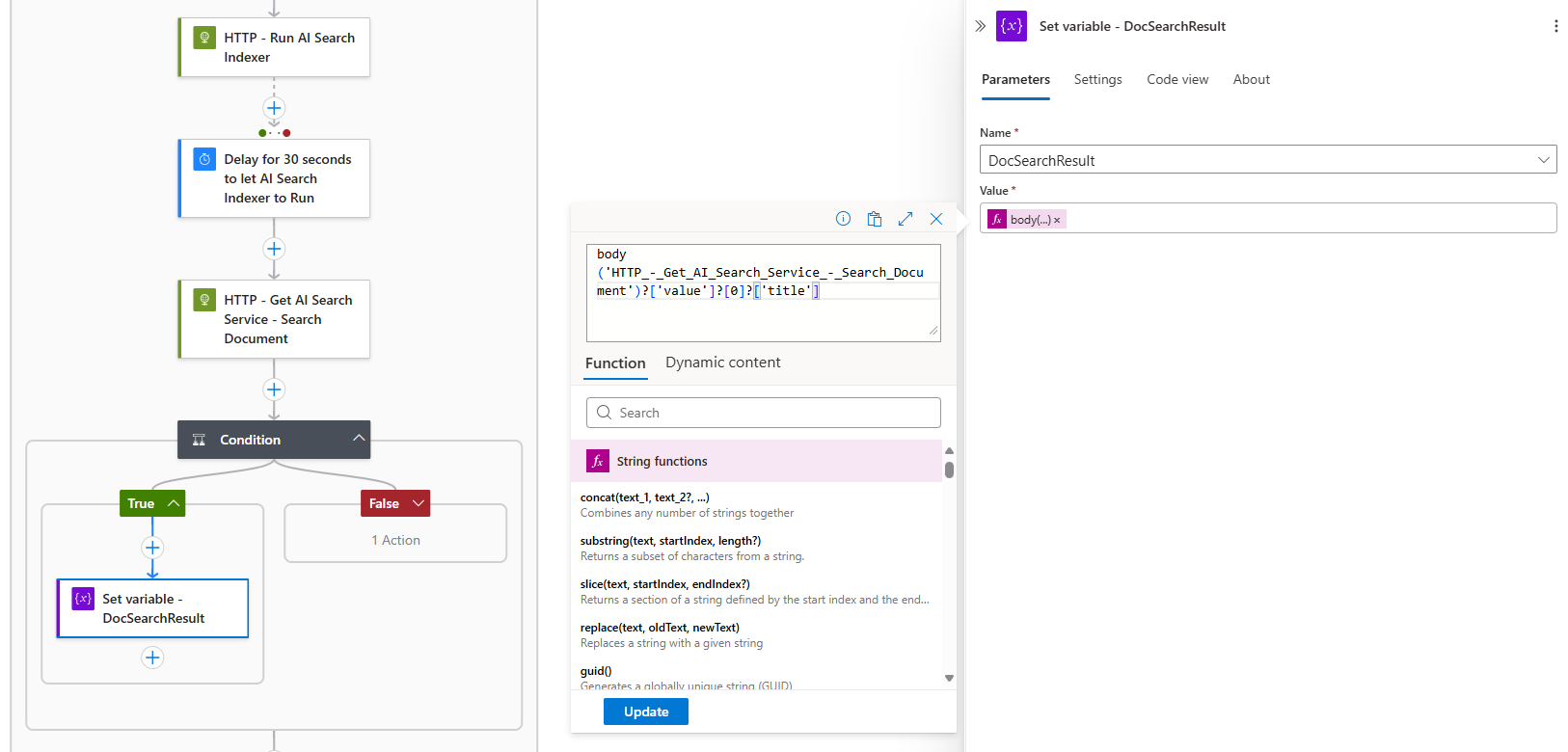Viewport: 1568px width, 752px height.
Task: Click the clipboard paste icon in expression editor
Action: coord(874,219)
